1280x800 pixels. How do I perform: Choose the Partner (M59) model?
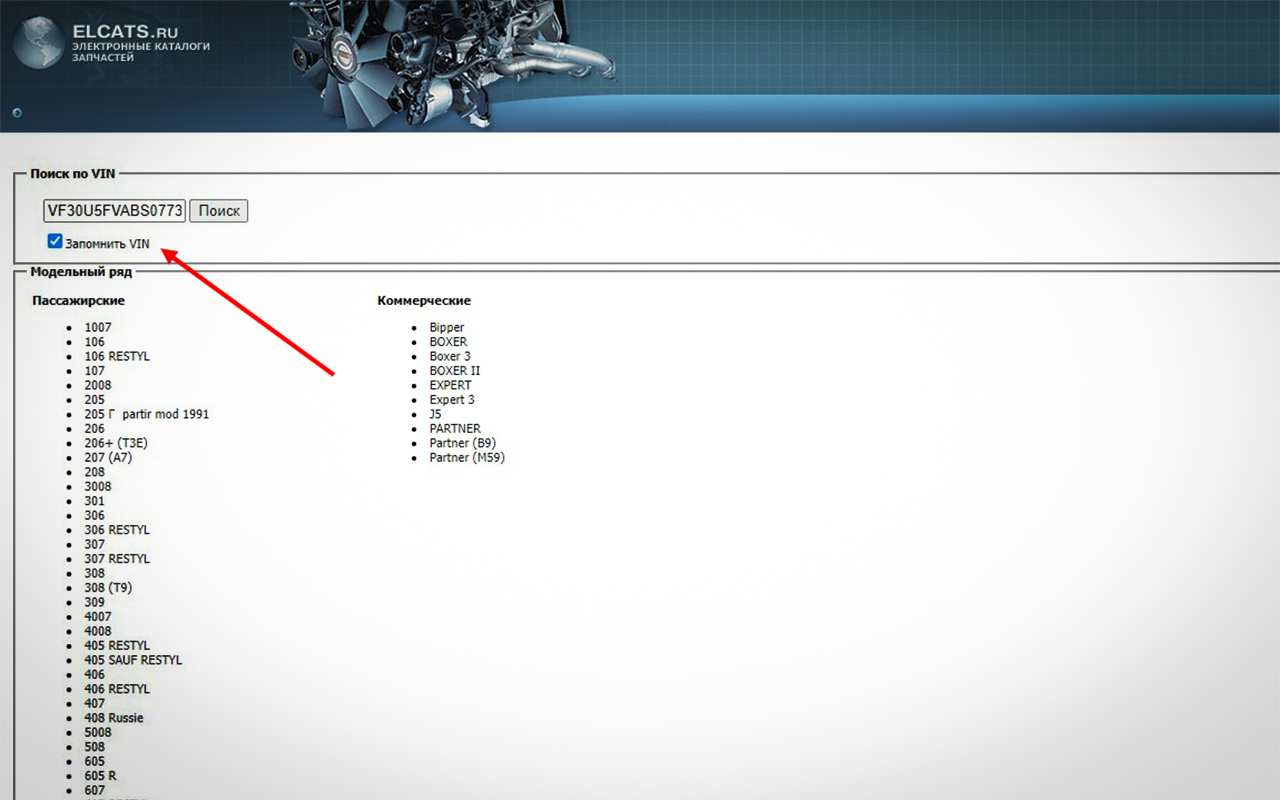pos(467,457)
